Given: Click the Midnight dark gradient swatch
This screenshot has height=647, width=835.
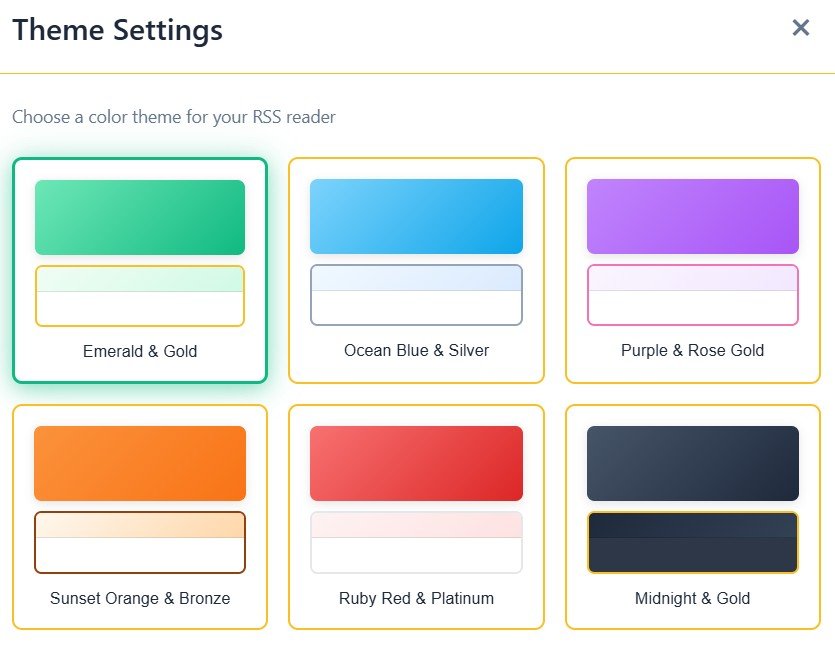Looking at the screenshot, I should (692, 463).
